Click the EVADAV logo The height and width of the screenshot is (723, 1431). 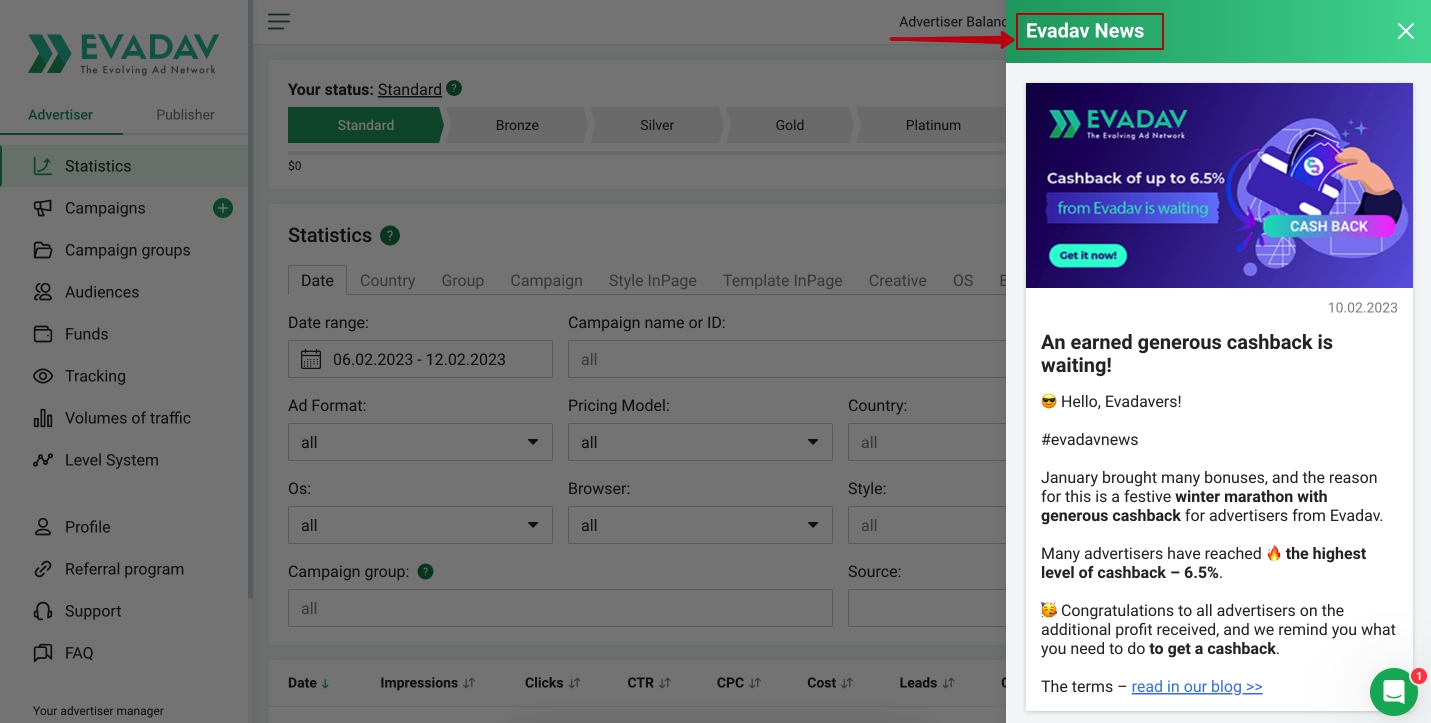(x=123, y=54)
